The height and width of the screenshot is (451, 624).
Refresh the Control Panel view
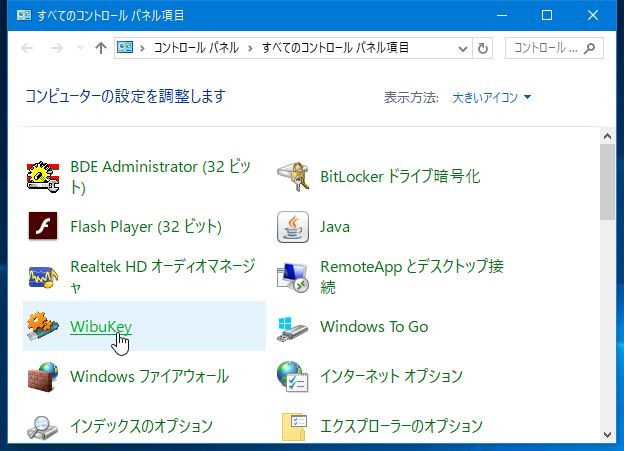483,49
